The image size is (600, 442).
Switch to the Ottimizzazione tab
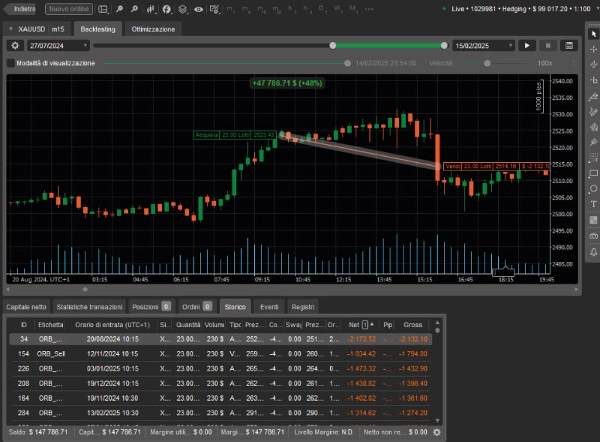coord(154,29)
